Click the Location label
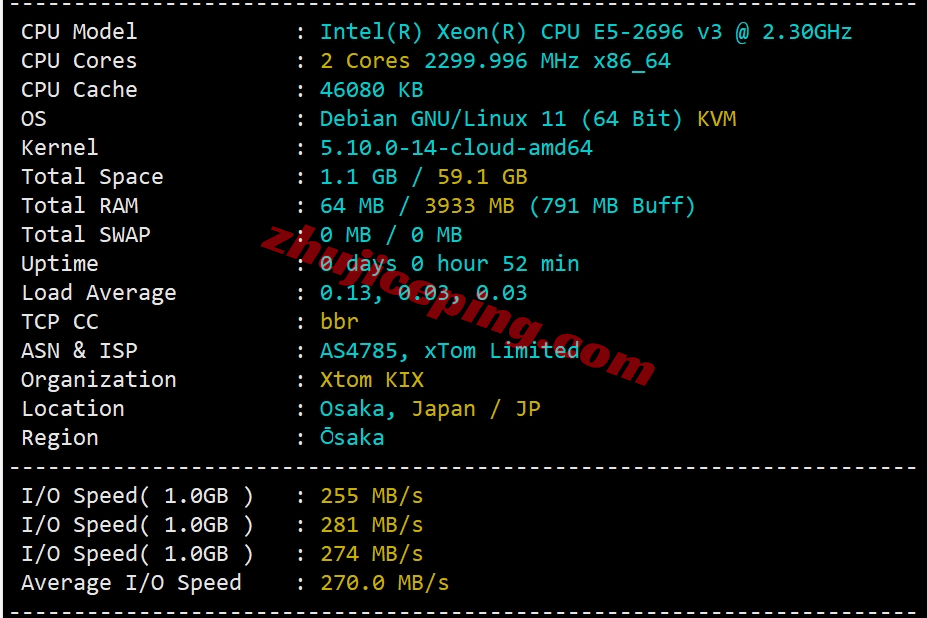The width and height of the screenshot is (927, 618). pos(73,409)
